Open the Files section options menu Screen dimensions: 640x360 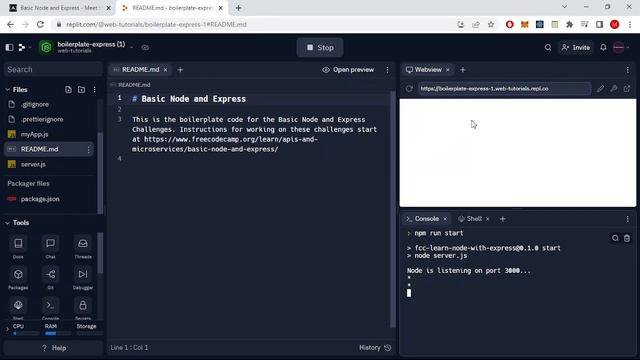94,89
